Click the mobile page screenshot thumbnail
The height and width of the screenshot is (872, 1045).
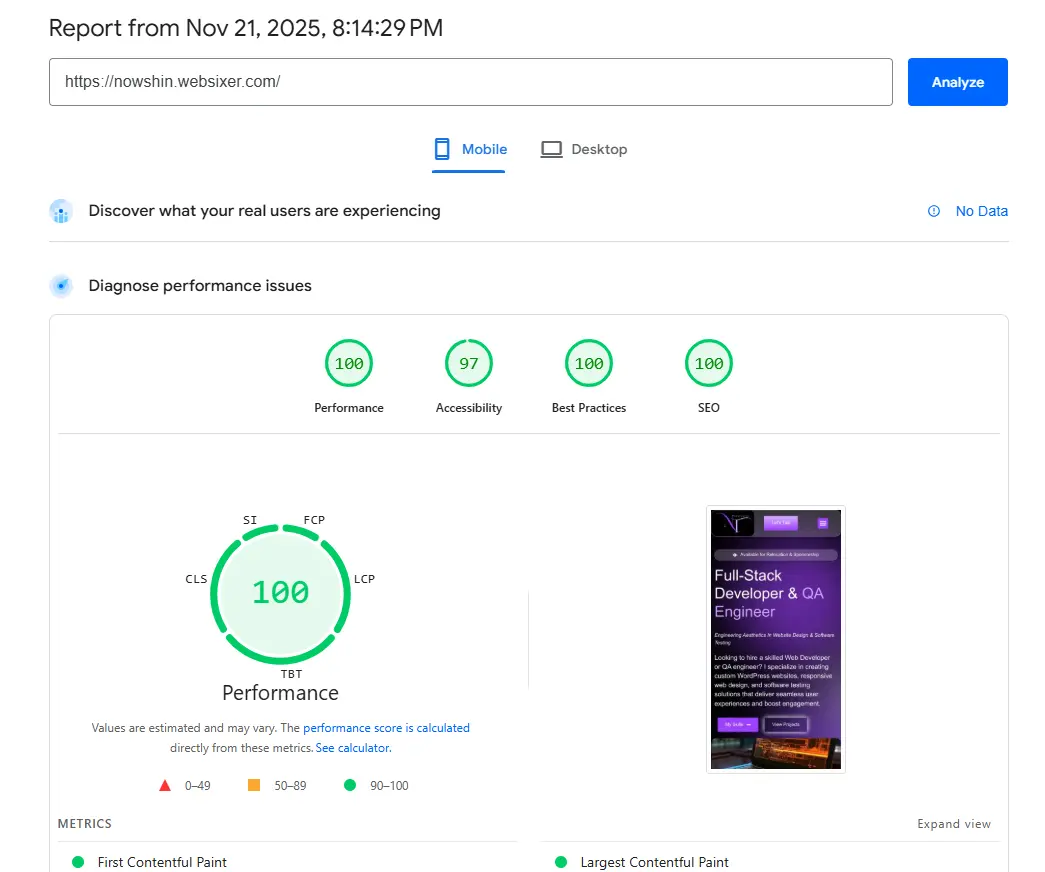(776, 639)
